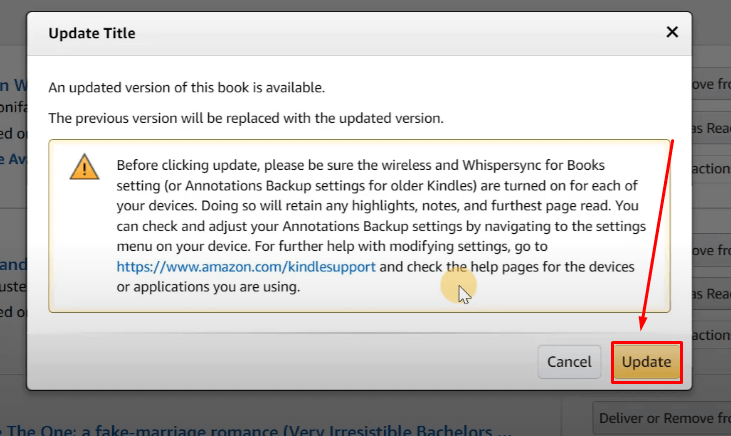
Task: Click the cut-off 'e Av' update available link
Action: click(x=13, y=159)
